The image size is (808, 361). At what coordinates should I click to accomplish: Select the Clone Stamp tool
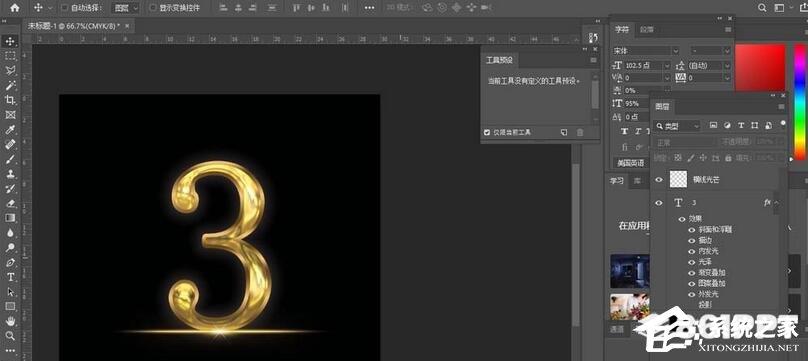[x=10, y=174]
